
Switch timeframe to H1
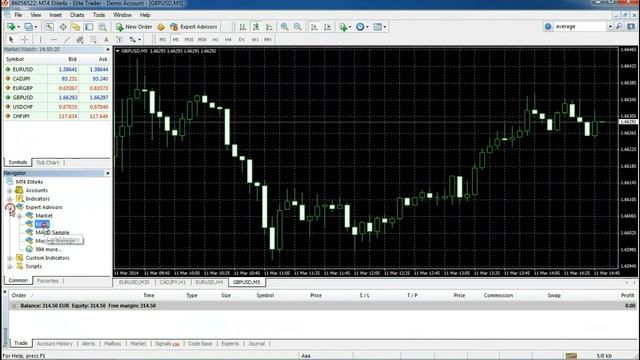[x=216, y=40]
